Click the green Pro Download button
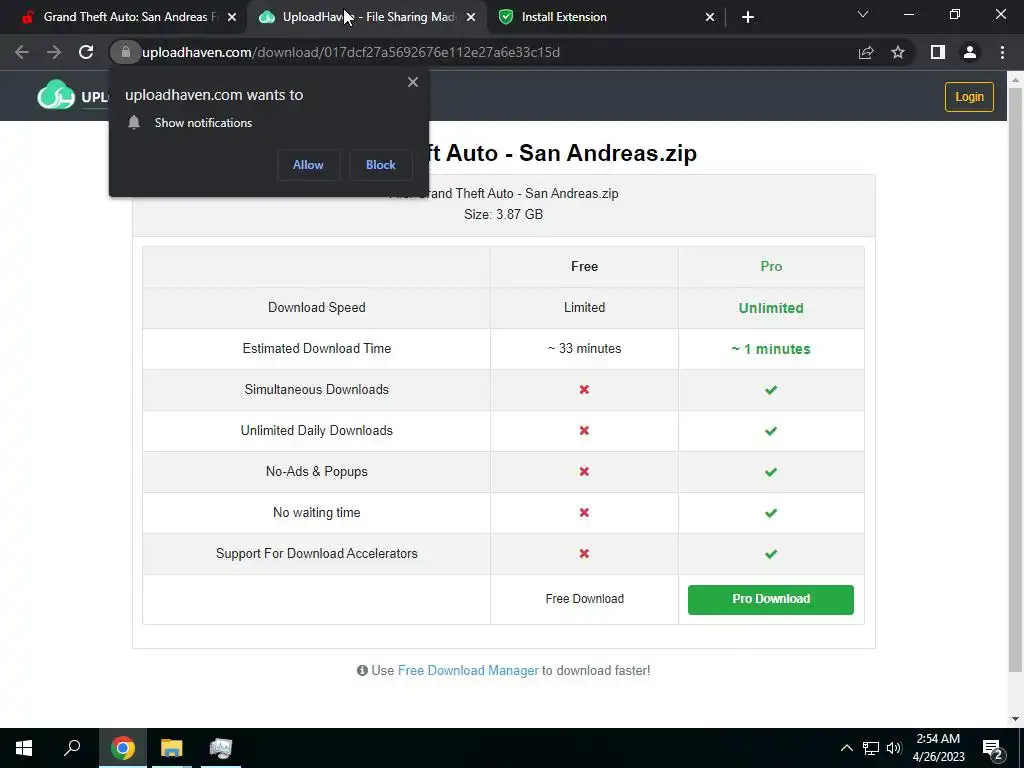 point(771,599)
